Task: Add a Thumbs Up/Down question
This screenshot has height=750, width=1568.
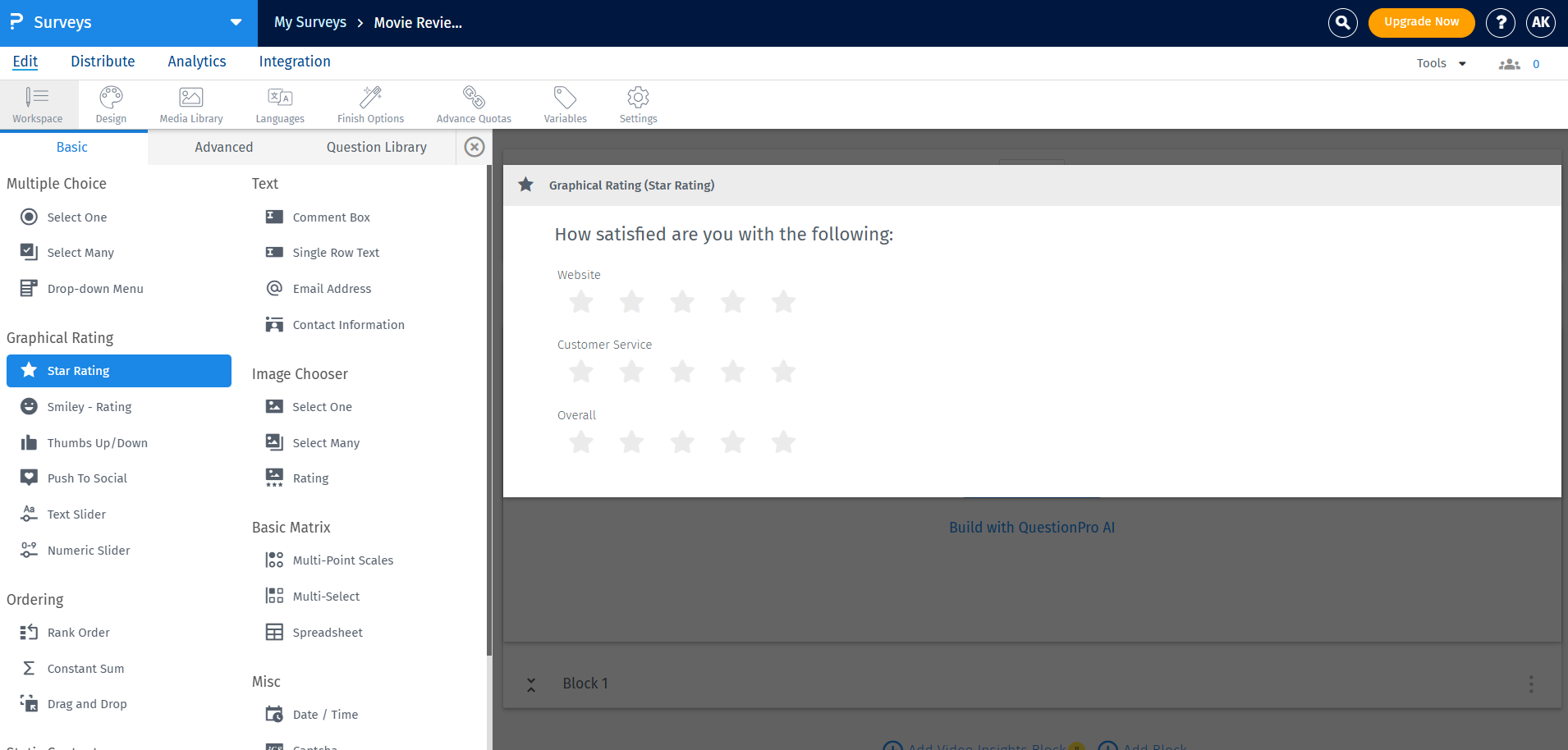Action: tap(96, 442)
